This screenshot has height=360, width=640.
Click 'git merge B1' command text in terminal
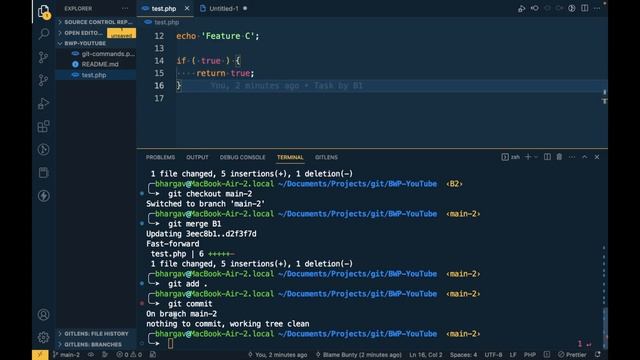point(194,224)
